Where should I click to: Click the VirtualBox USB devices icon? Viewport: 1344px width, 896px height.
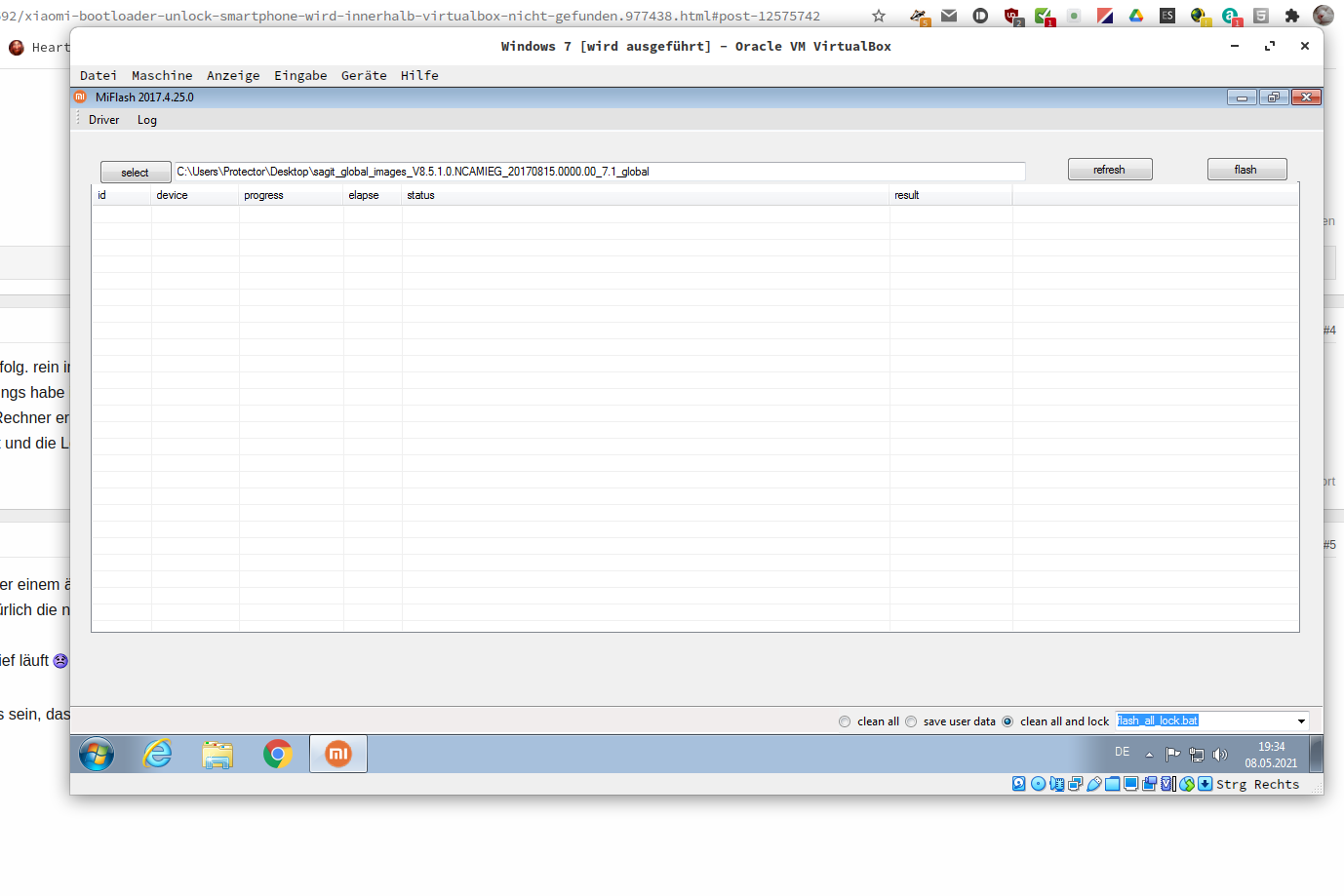click(1093, 784)
